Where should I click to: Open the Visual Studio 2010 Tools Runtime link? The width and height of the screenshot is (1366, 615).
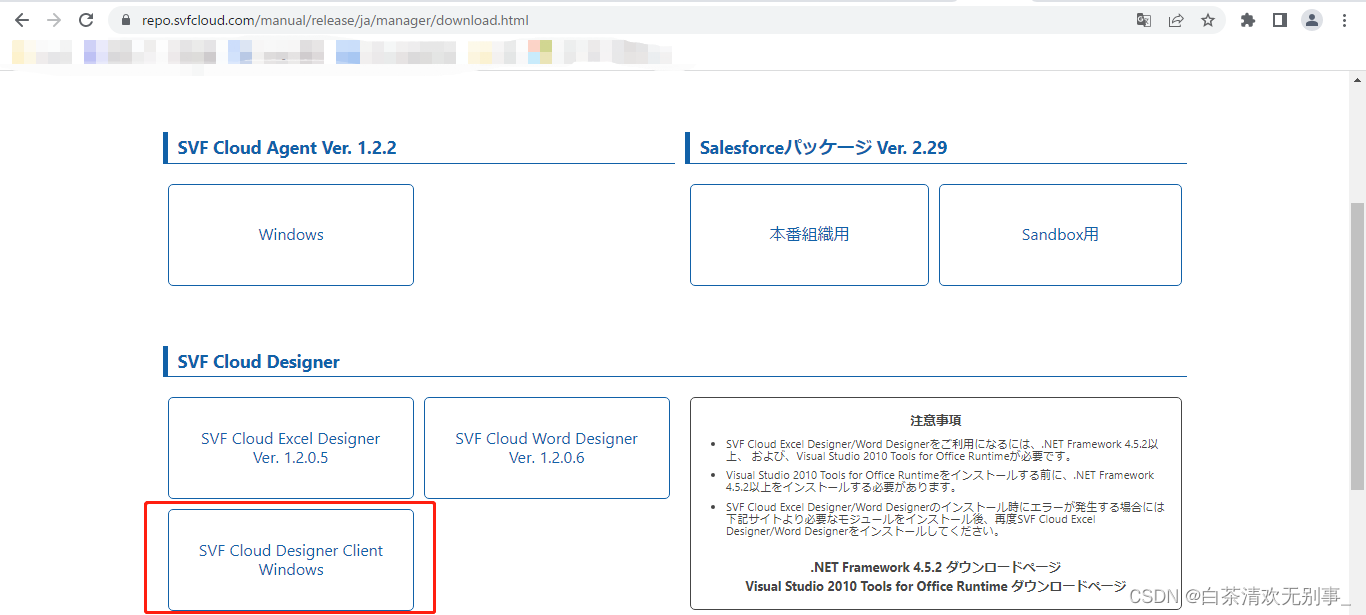[937, 587]
